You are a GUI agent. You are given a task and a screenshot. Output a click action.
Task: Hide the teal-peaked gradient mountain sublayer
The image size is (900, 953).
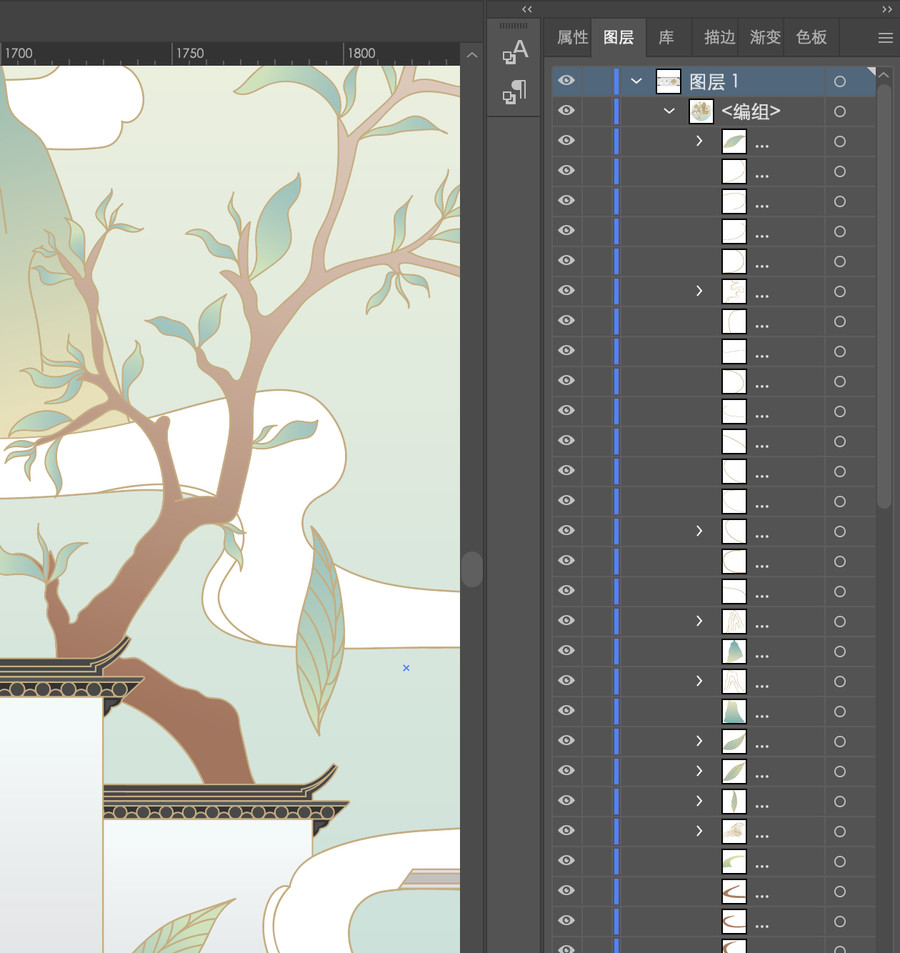click(x=566, y=650)
